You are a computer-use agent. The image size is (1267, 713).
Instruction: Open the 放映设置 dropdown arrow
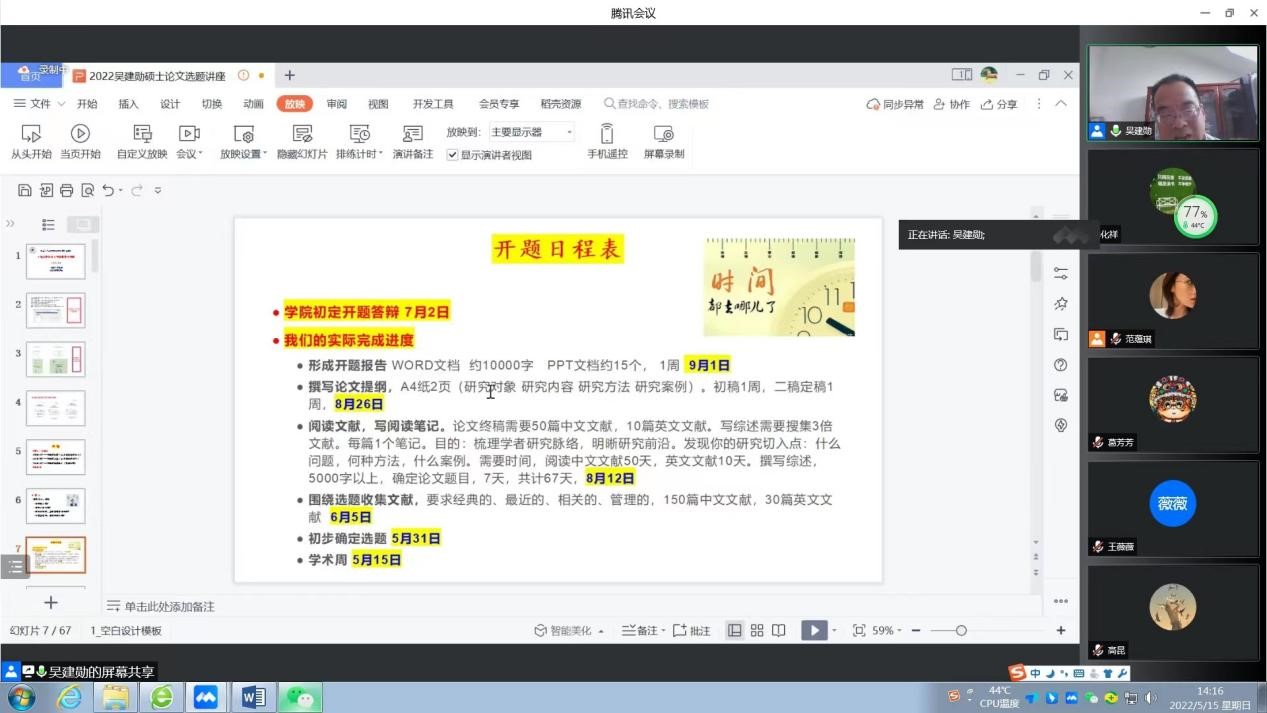[x=265, y=155]
